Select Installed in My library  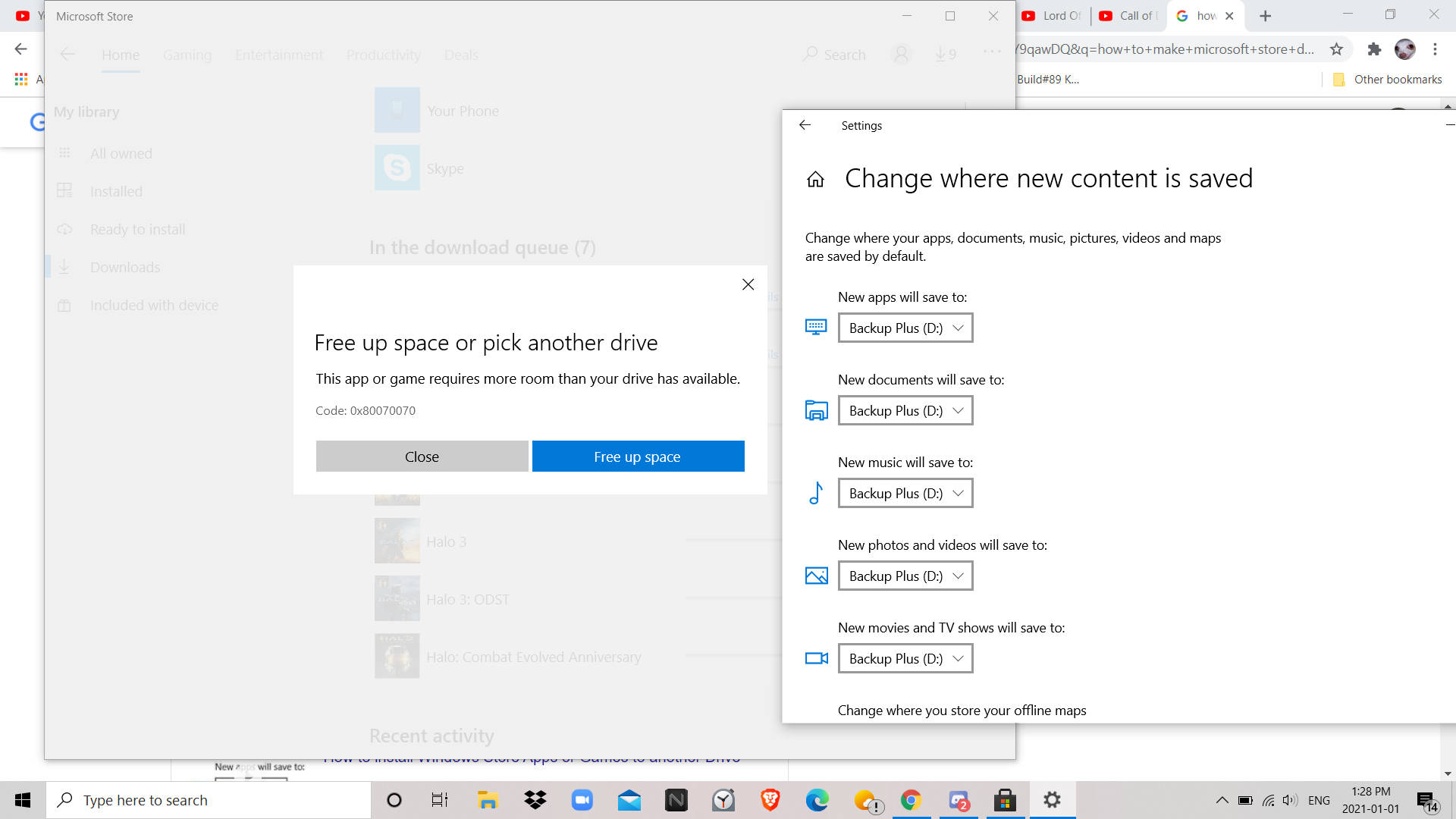point(116,191)
